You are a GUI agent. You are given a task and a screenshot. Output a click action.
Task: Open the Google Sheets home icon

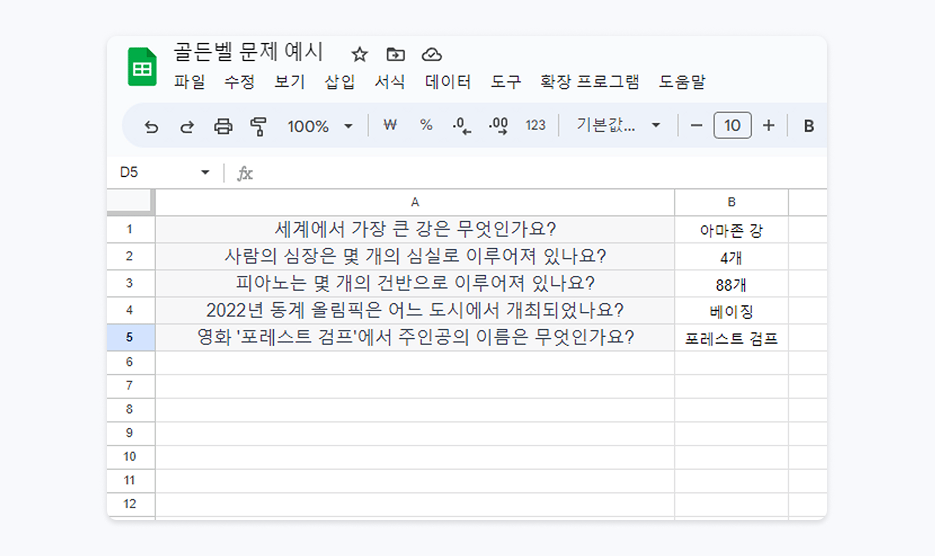142,67
